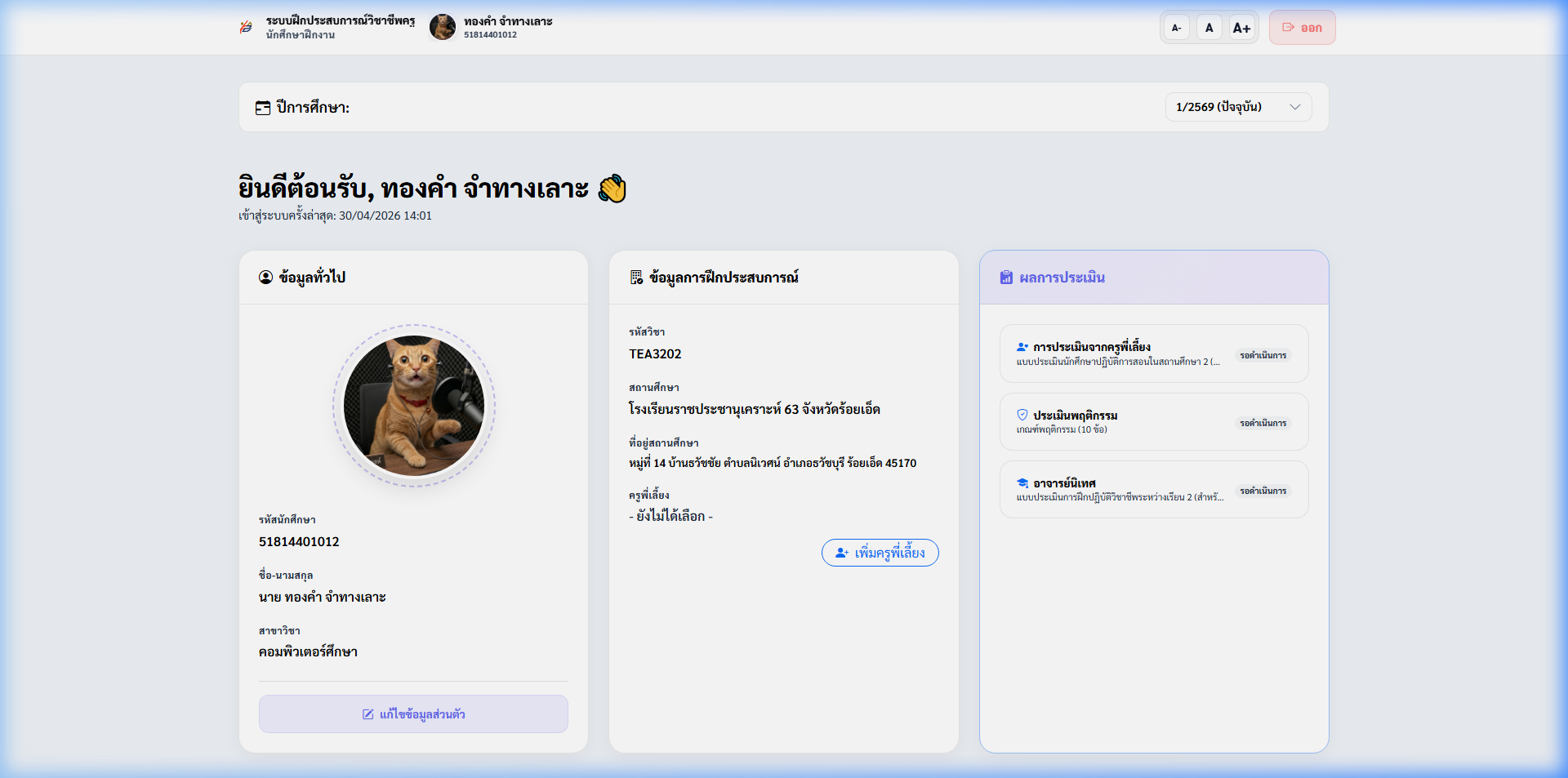Image resolution: width=1568 pixels, height=778 pixels.
Task: Click the แก้ไขข้อมูลส่วนตัว edit button
Action: click(414, 714)
